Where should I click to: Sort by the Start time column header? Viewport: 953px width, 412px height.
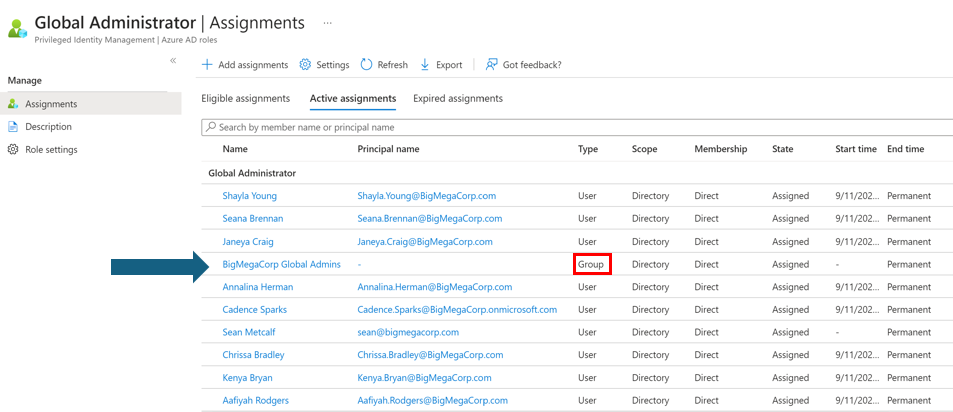(855, 149)
